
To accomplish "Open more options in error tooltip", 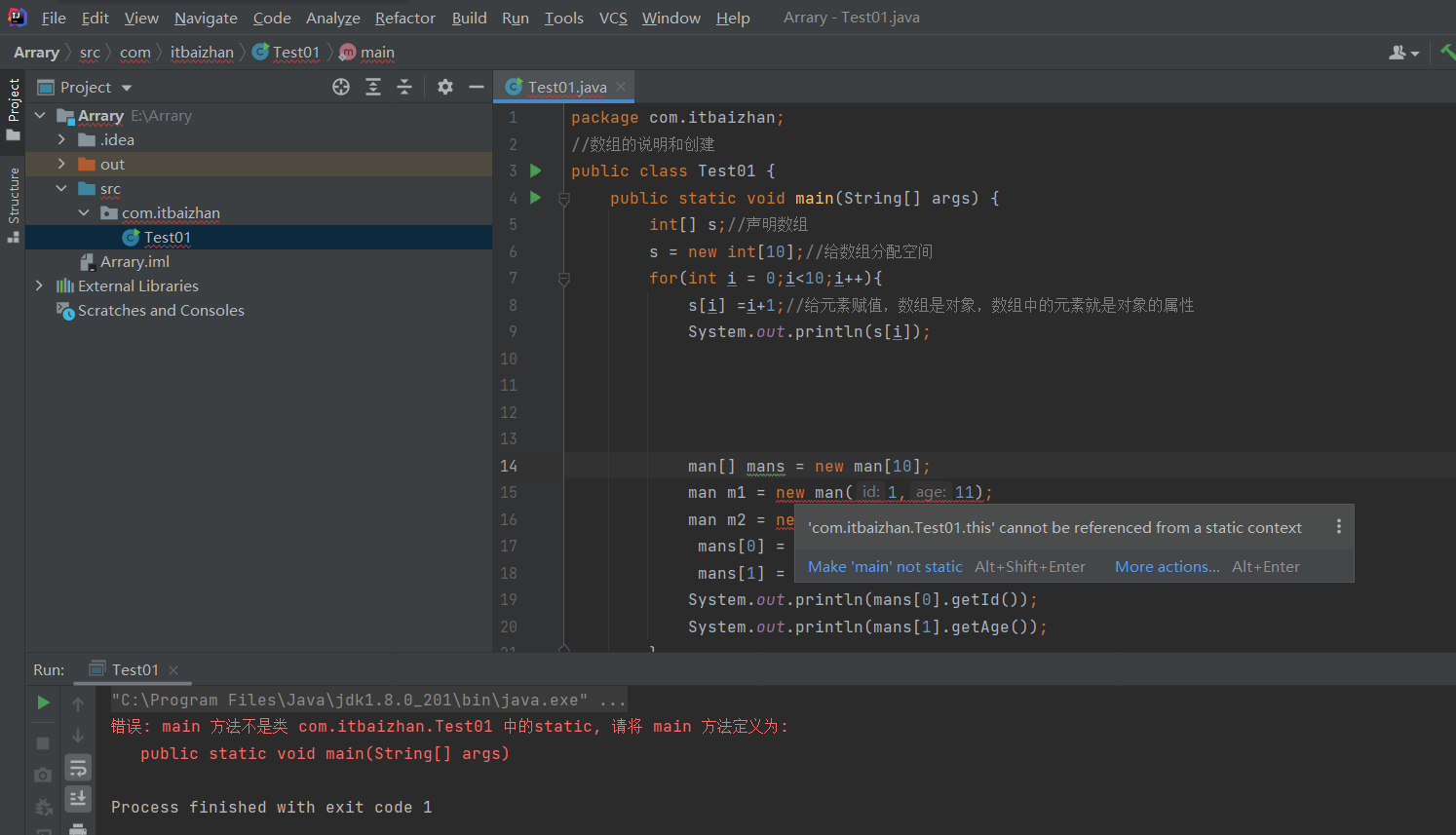I will (x=1339, y=527).
